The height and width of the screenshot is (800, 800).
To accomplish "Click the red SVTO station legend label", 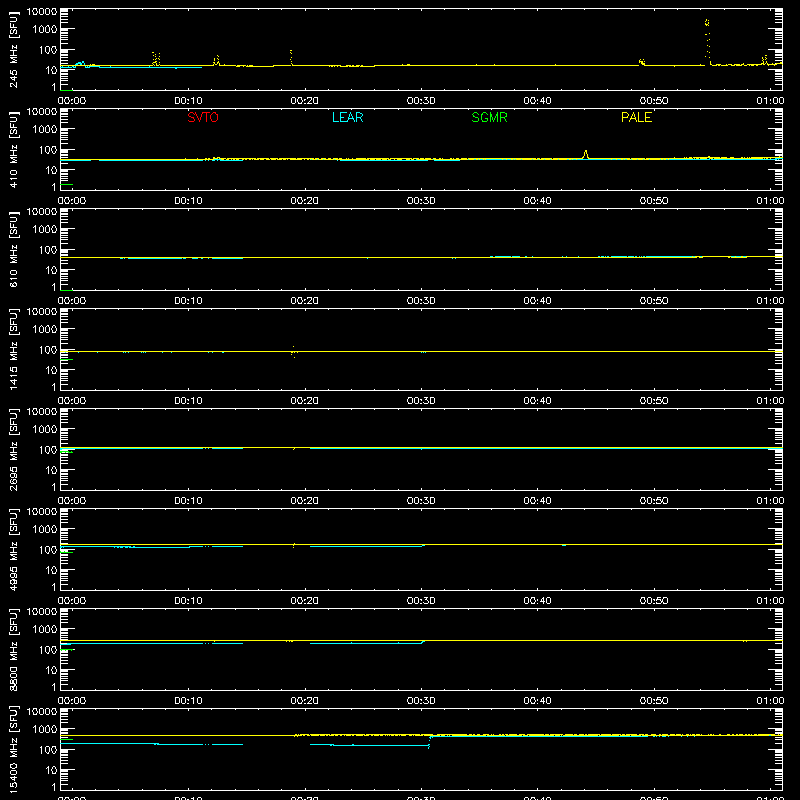I will [x=203, y=117].
